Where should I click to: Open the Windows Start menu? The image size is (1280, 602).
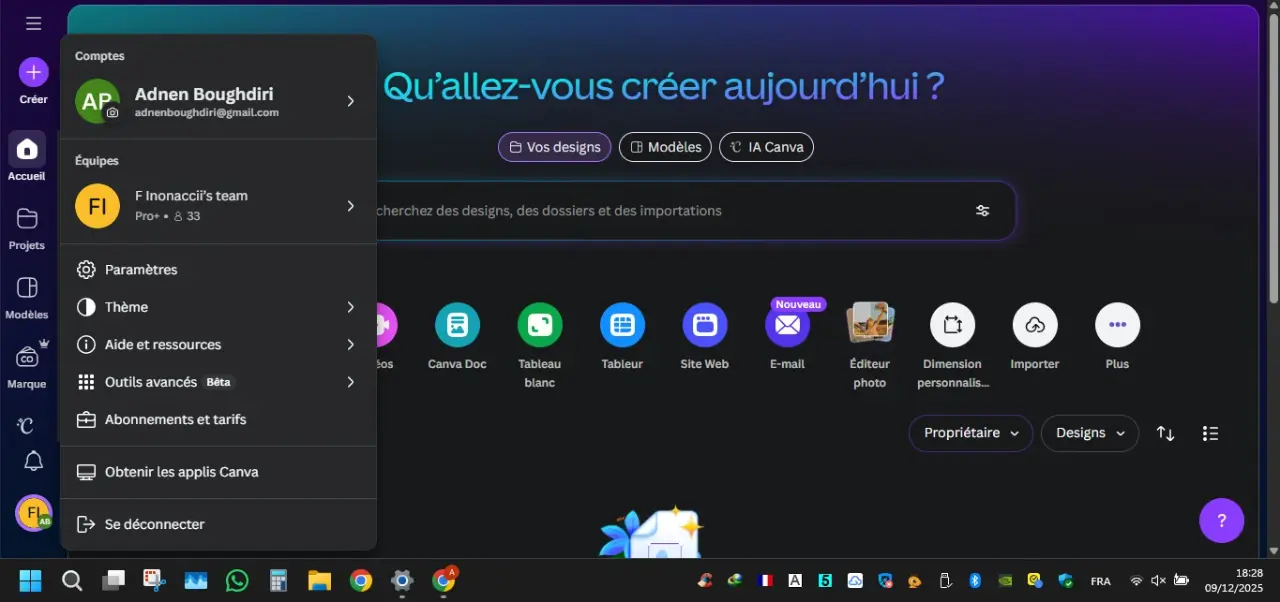click(30, 580)
